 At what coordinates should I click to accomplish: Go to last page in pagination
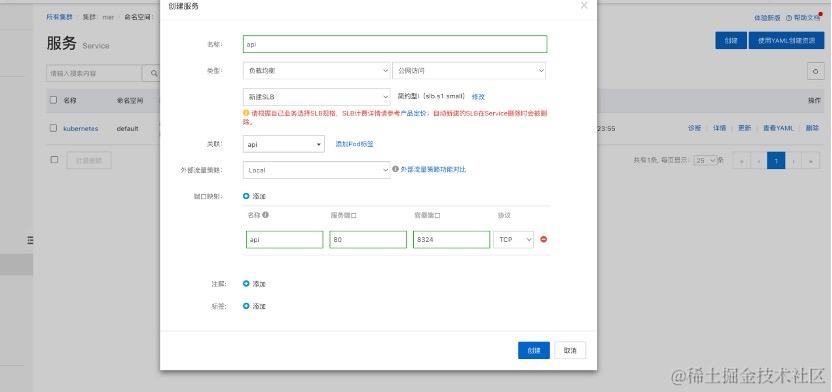810,160
